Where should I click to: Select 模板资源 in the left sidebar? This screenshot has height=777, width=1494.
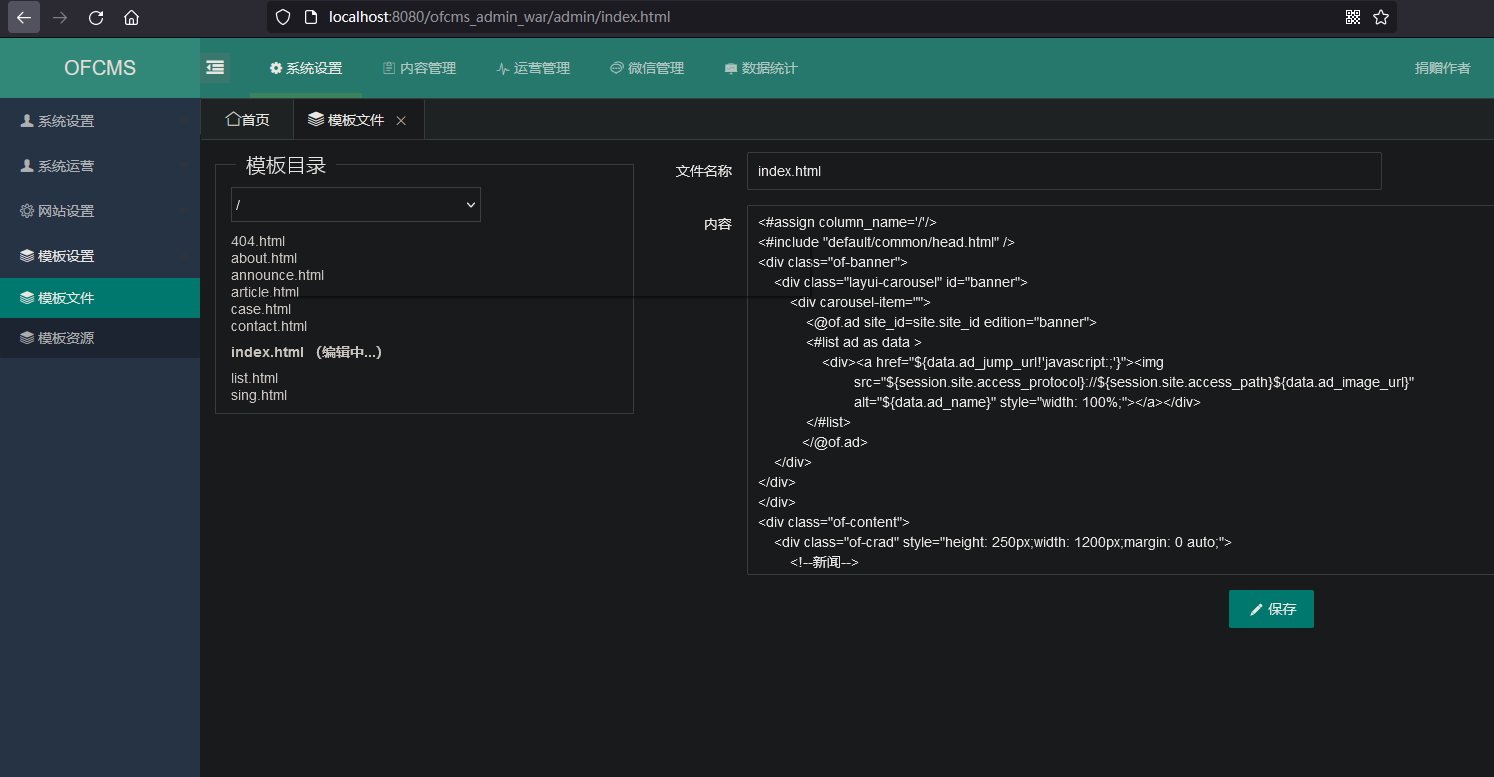click(x=100, y=338)
